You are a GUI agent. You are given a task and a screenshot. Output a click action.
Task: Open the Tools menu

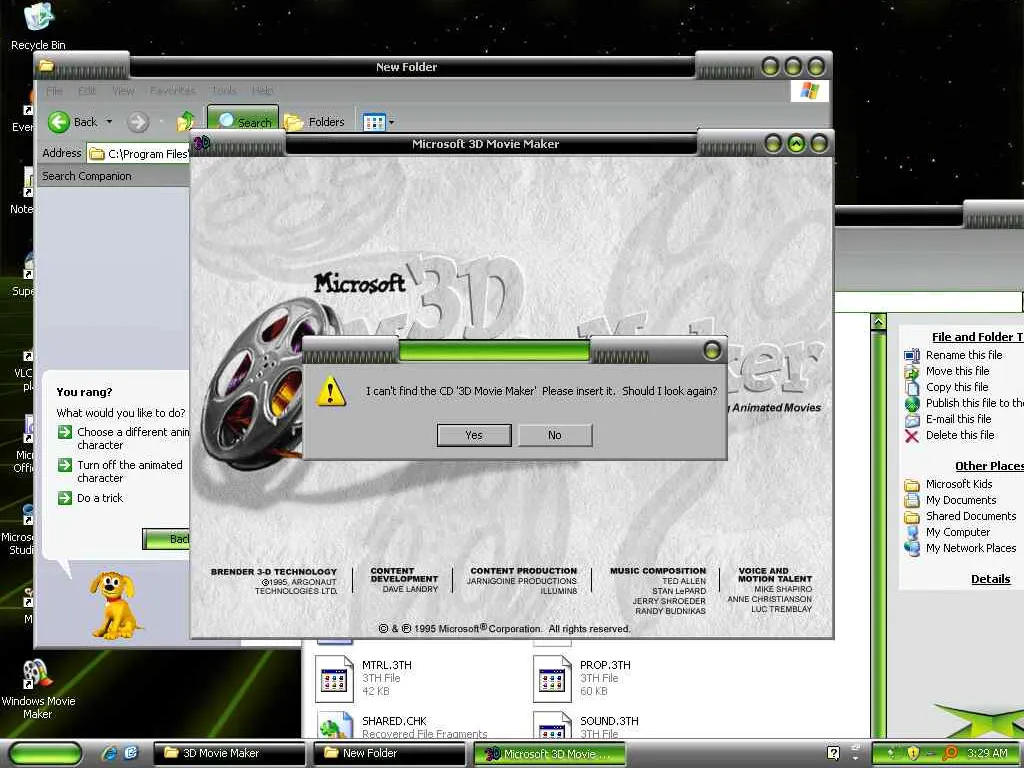tap(223, 91)
